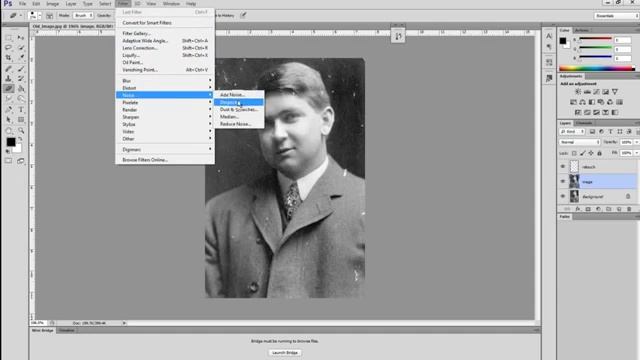Choose Dust & Scratches filter
The image size is (640, 360).
tap(239, 109)
